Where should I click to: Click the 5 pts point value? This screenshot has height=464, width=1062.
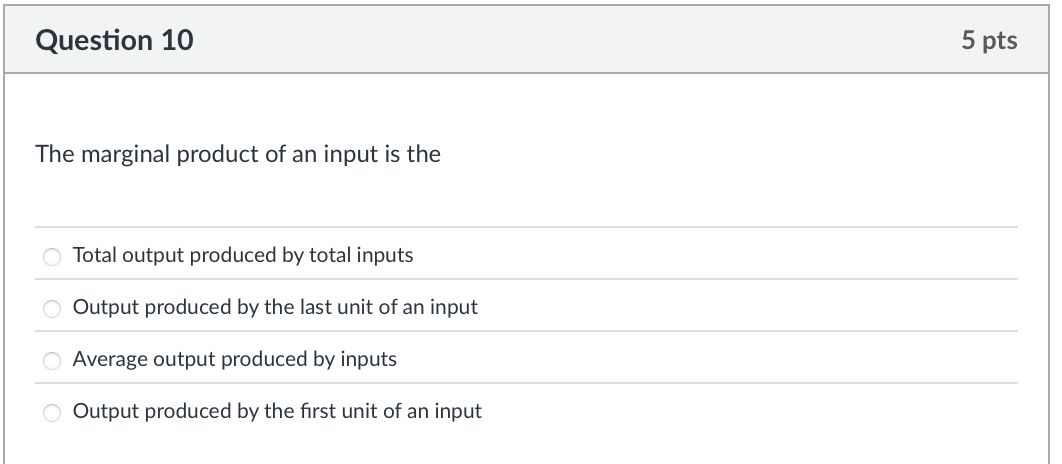(x=989, y=40)
